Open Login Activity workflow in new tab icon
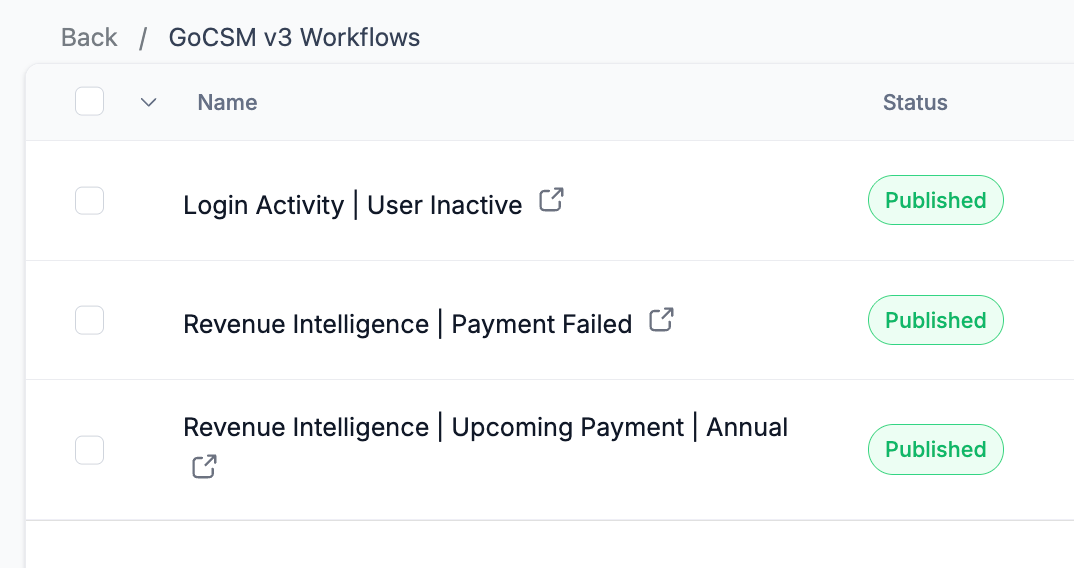Viewport: 1074px width, 568px height. point(551,200)
